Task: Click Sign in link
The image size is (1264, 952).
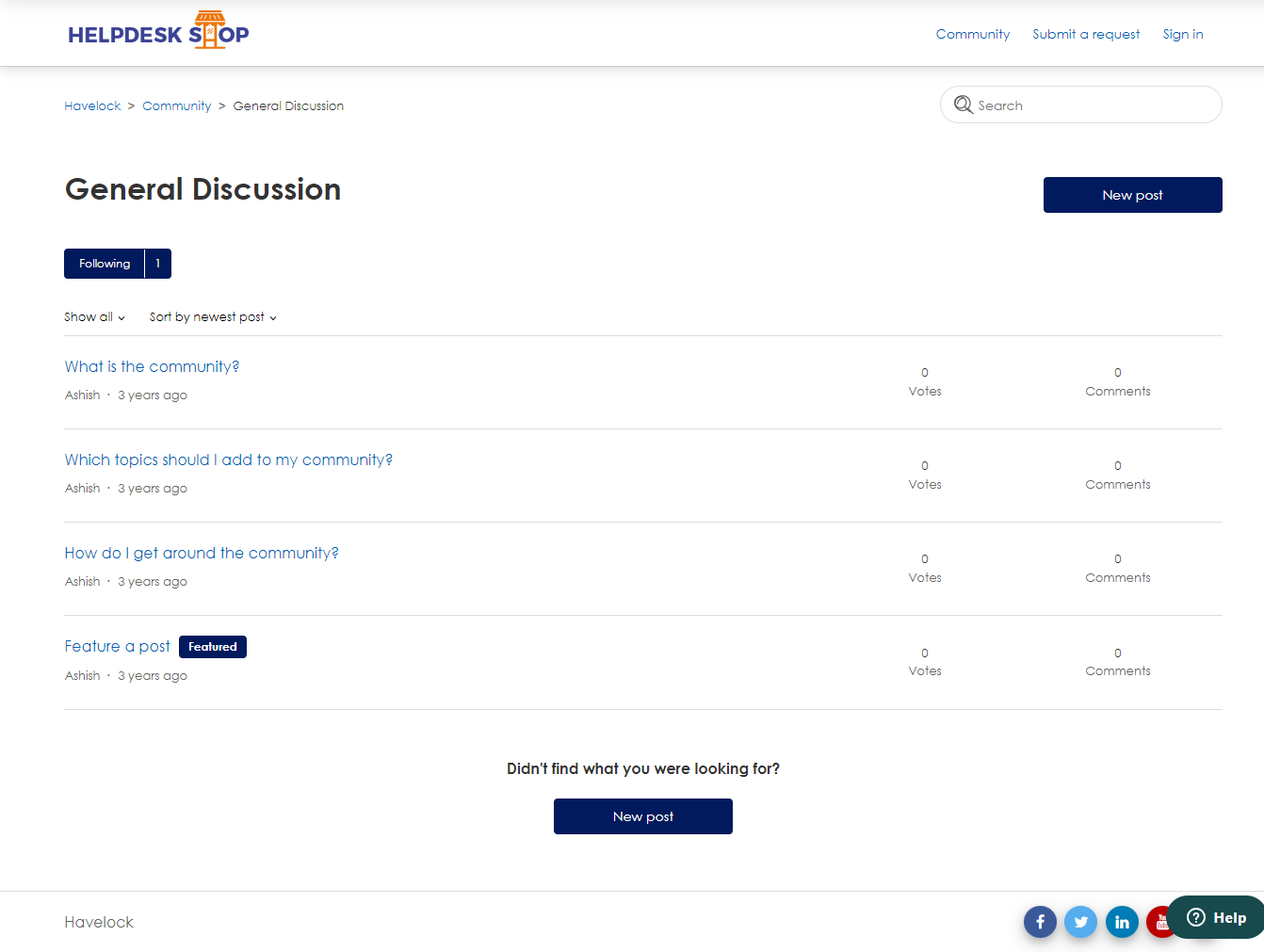Action: [x=1182, y=34]
